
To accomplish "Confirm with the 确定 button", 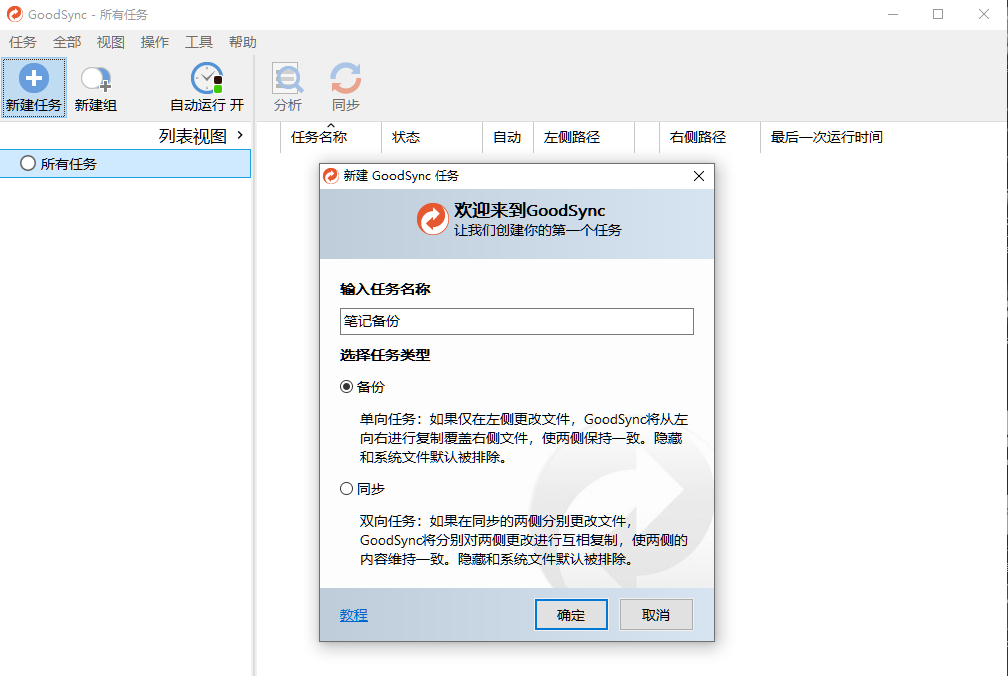I will pos(571,615).
